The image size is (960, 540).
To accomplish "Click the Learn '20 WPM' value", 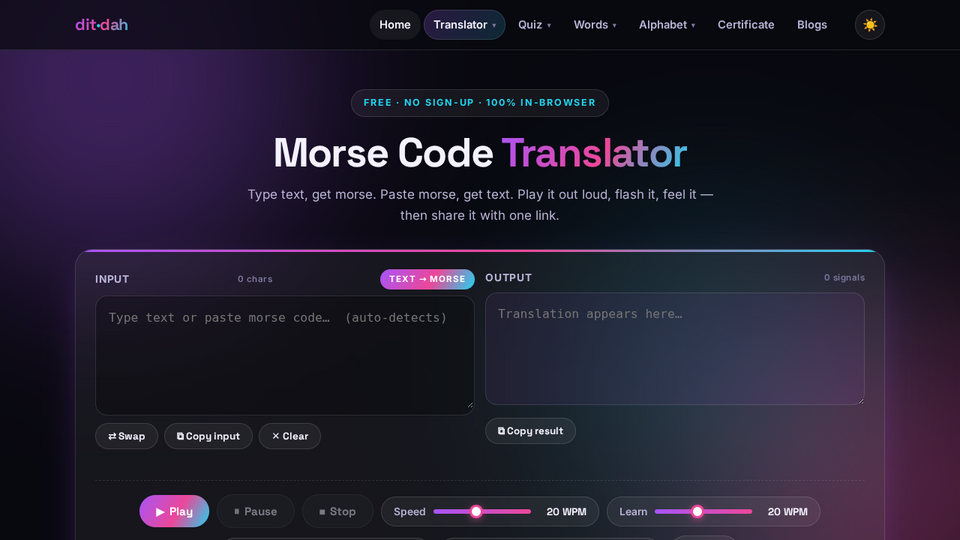I will (x=787, y=512).
